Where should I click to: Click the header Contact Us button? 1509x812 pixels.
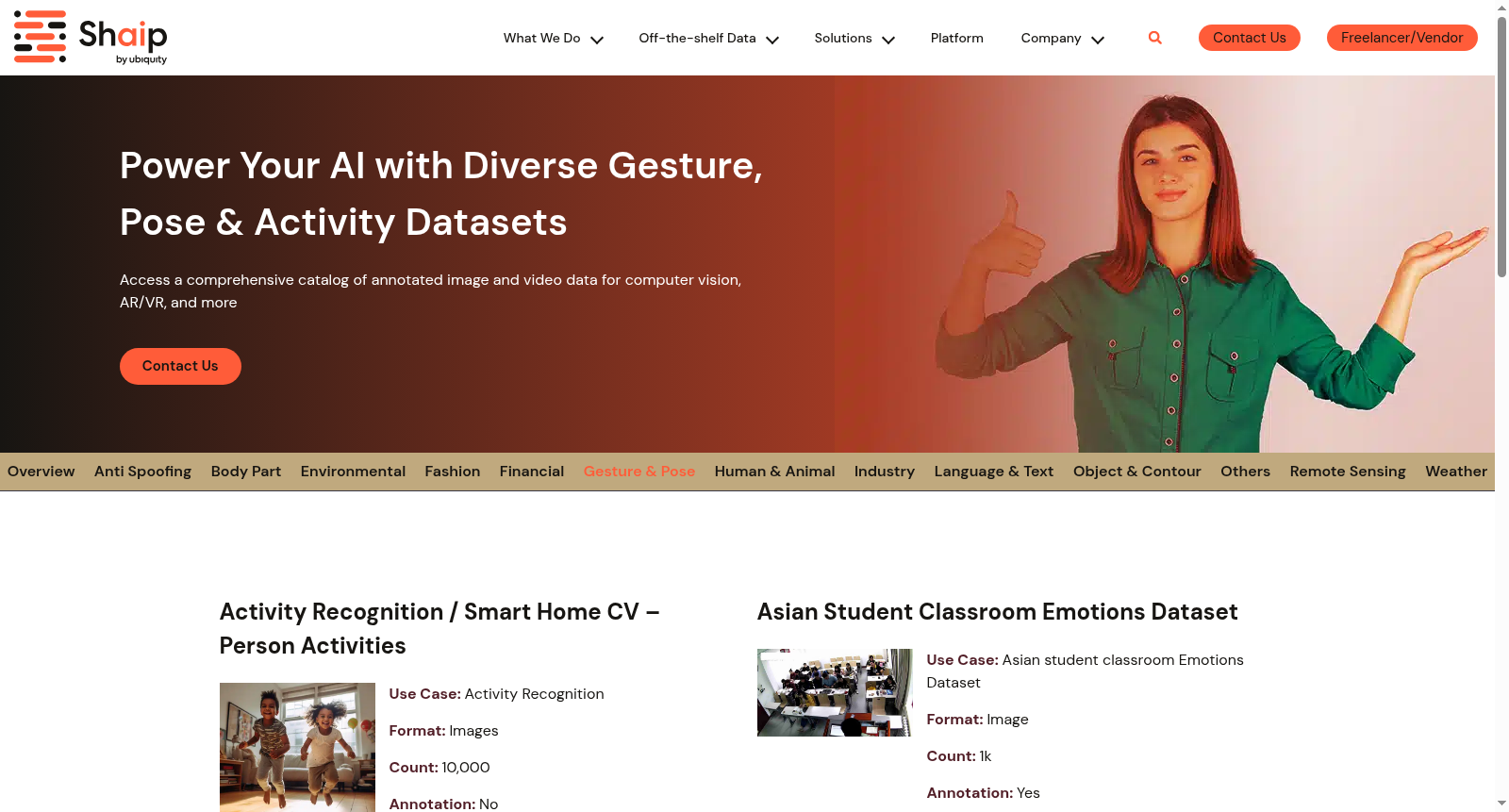pos(1250,38)
